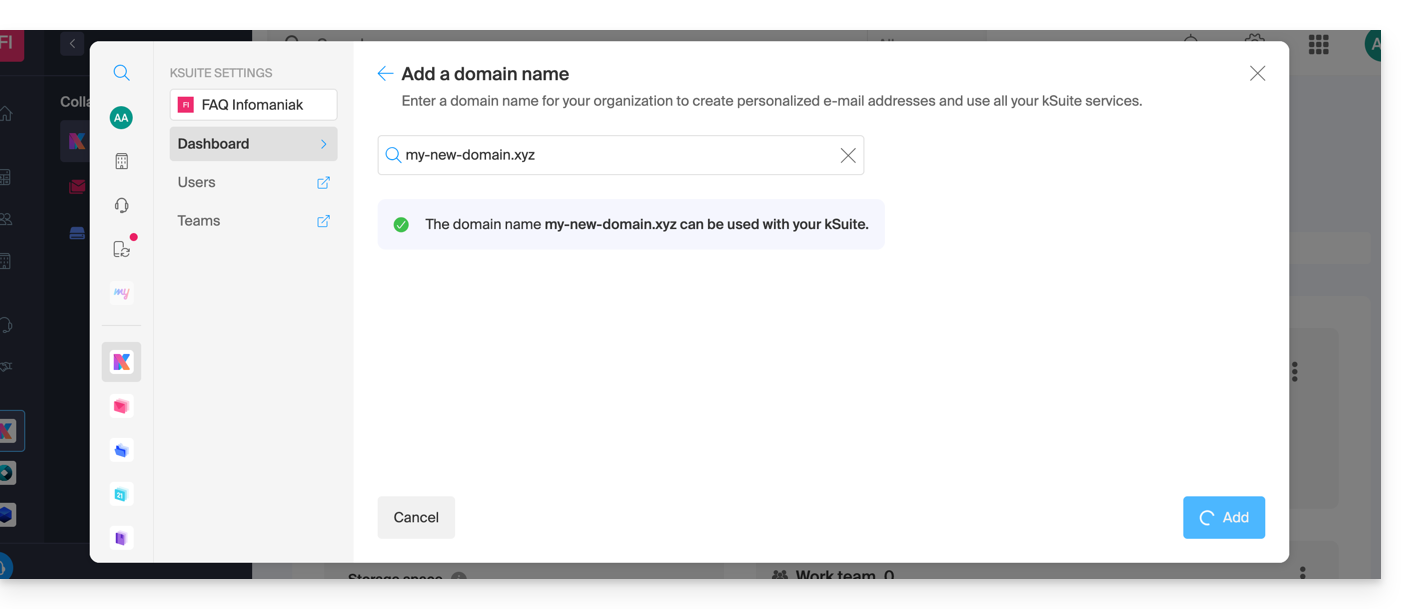
Task: Expand the Dashboard chevron
Action: 323,144
